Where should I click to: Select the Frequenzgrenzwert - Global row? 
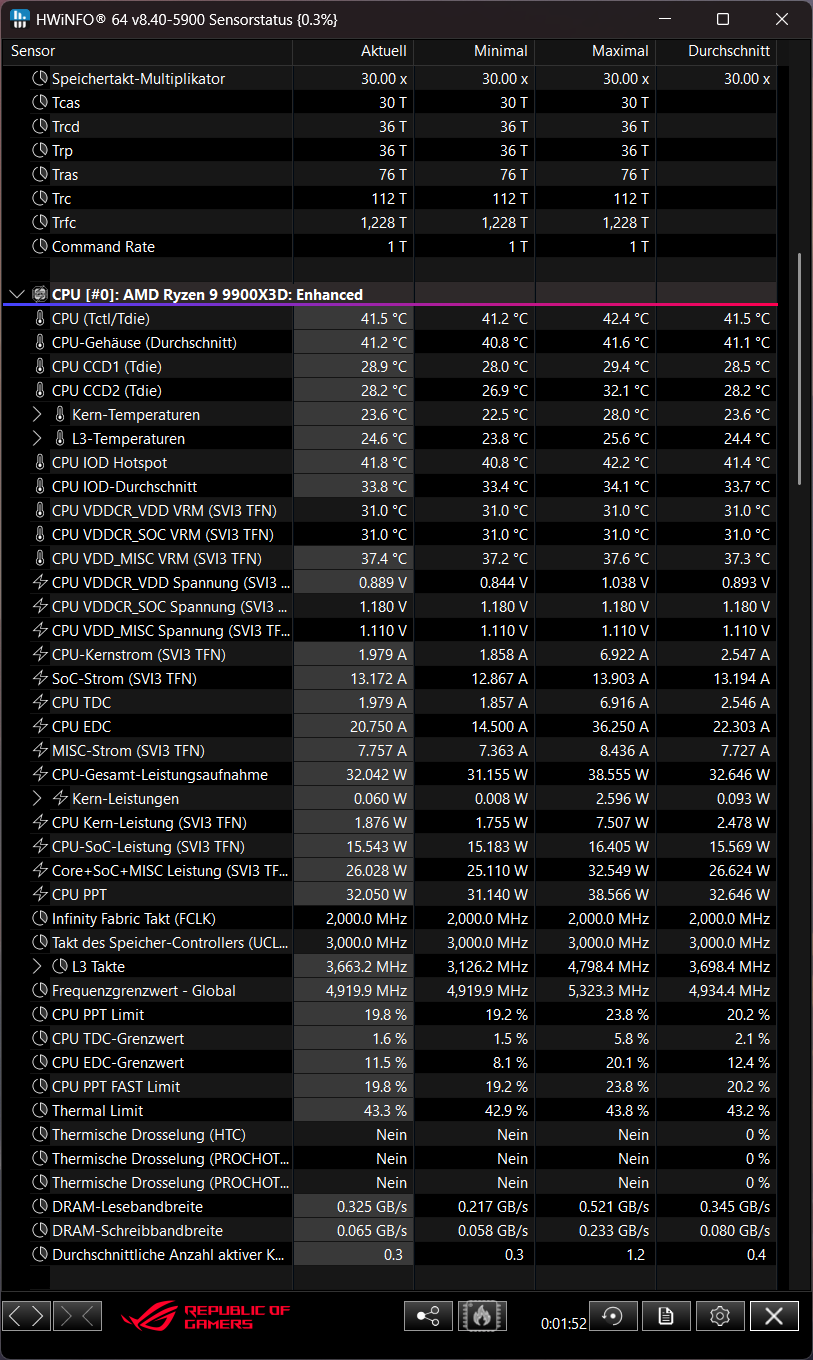click(x=390, y=990)
